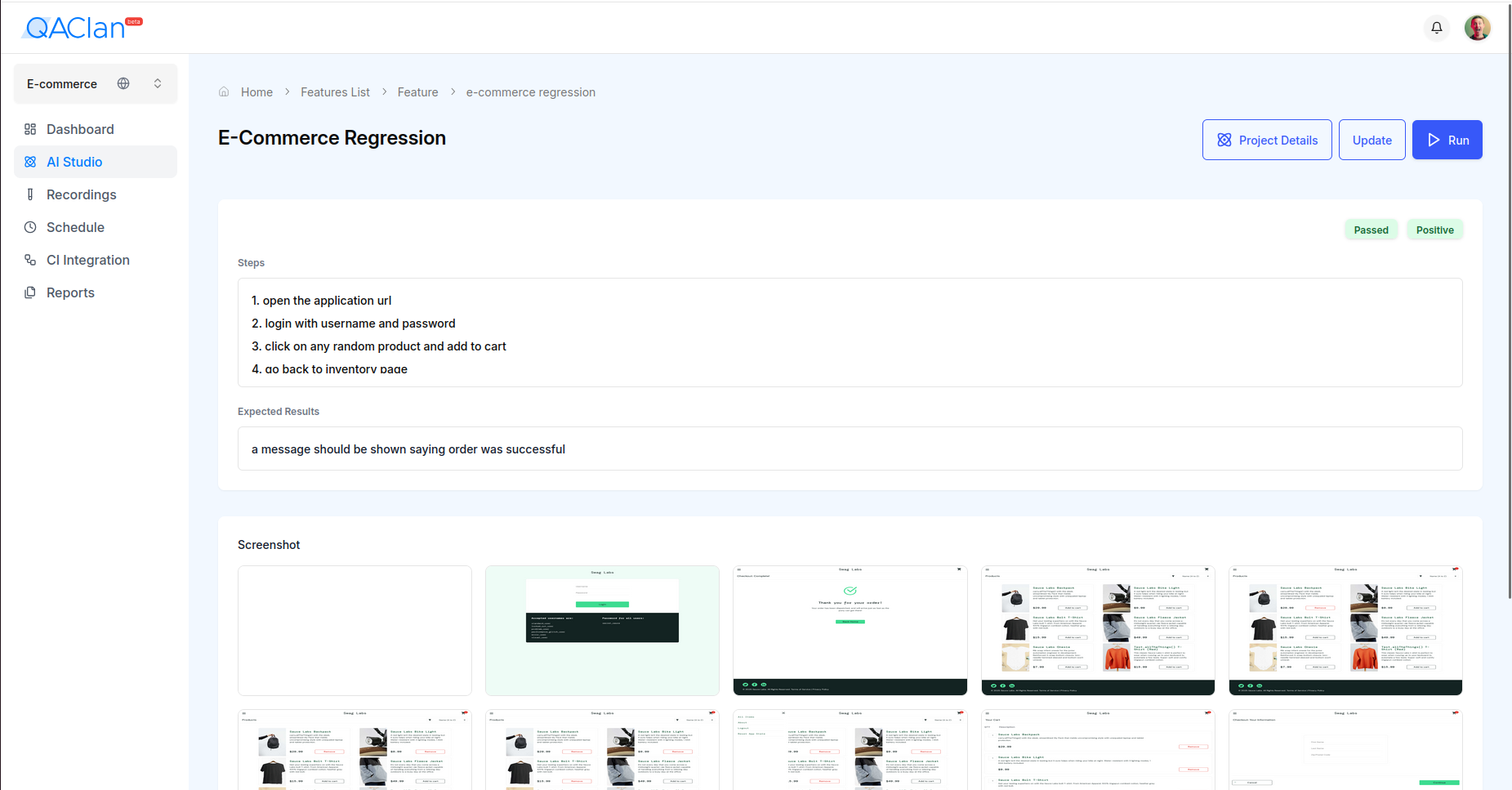The height and width of the screenshot is (790, 1512).
Task: Open the notifications bell
Action: pyautogui.click(x=1437, y=28)
